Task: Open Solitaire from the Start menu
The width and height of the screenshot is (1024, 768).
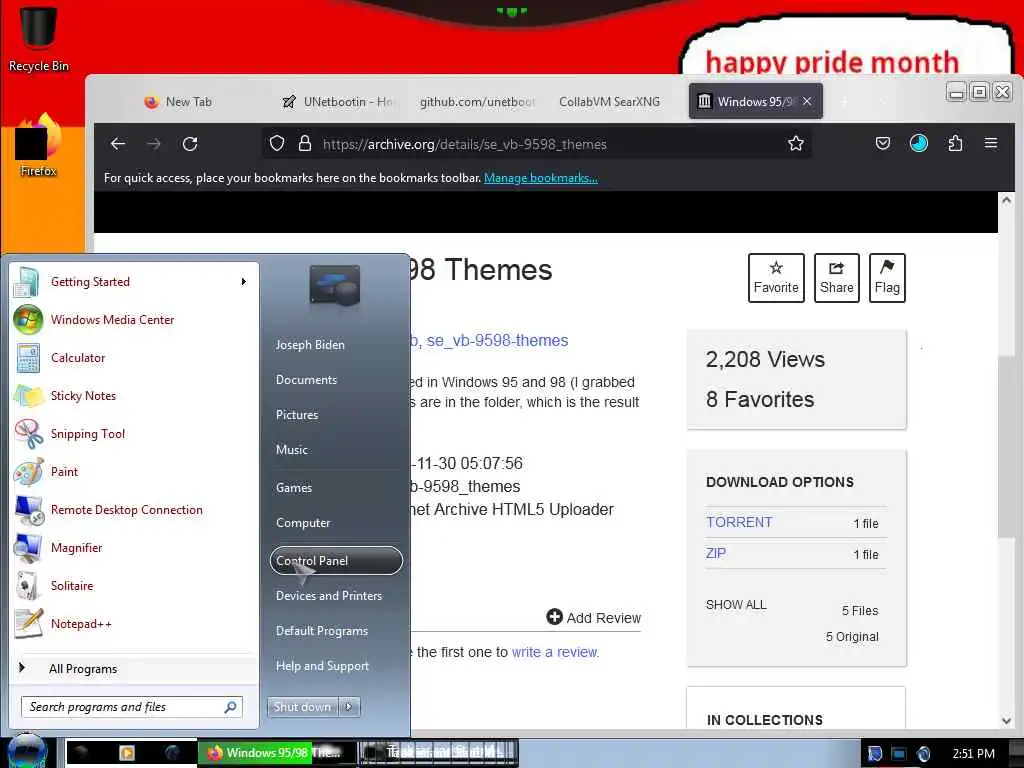Action: (x=134, y=585)
